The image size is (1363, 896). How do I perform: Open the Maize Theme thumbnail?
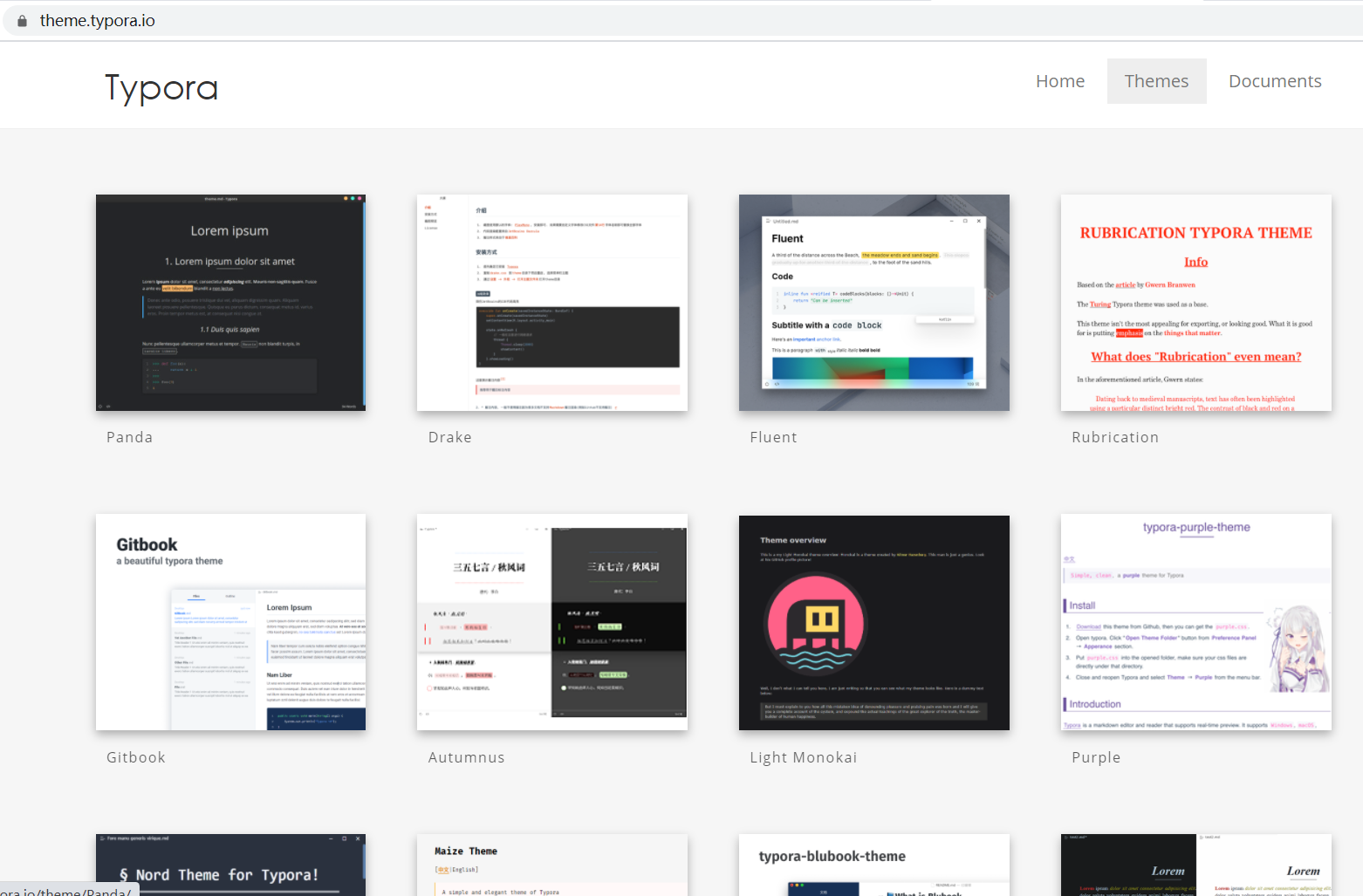[552, 865]
